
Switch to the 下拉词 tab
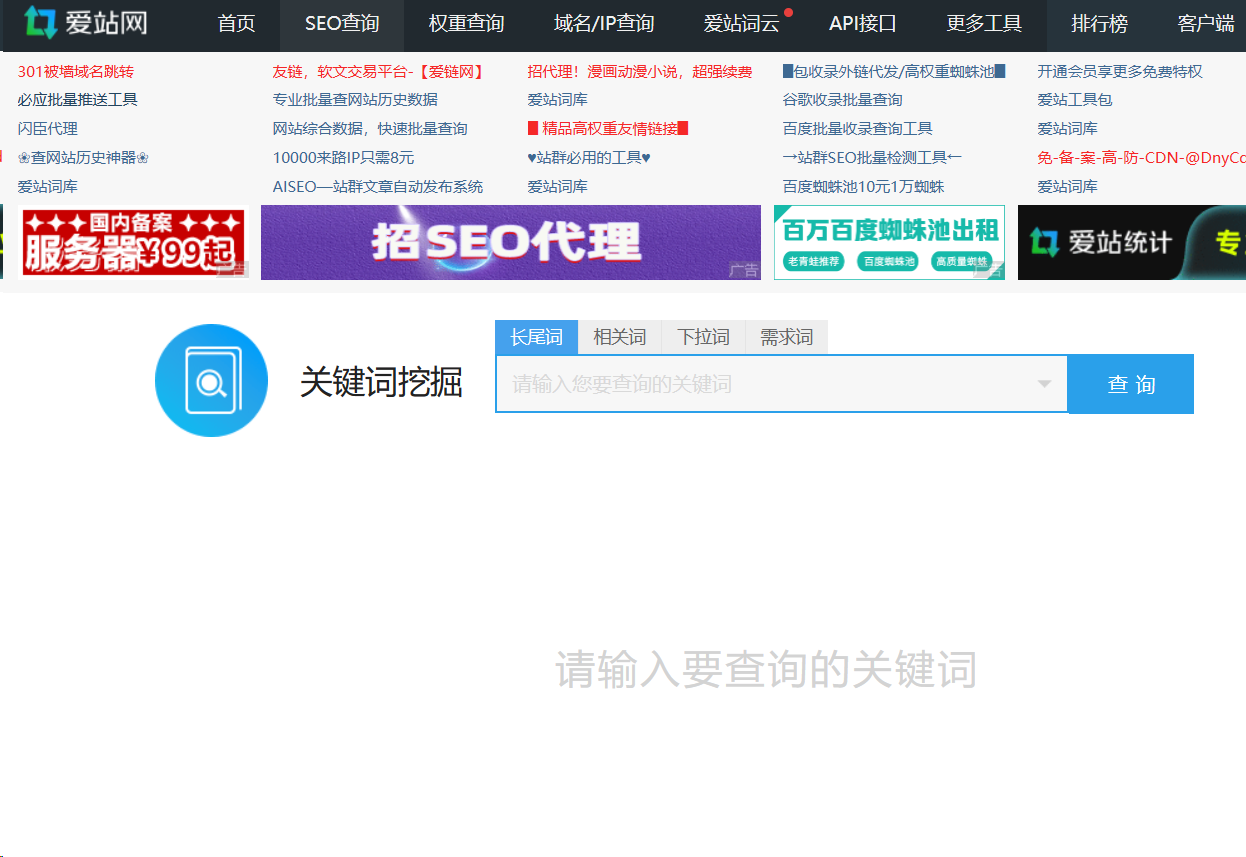tap(703, 337)
